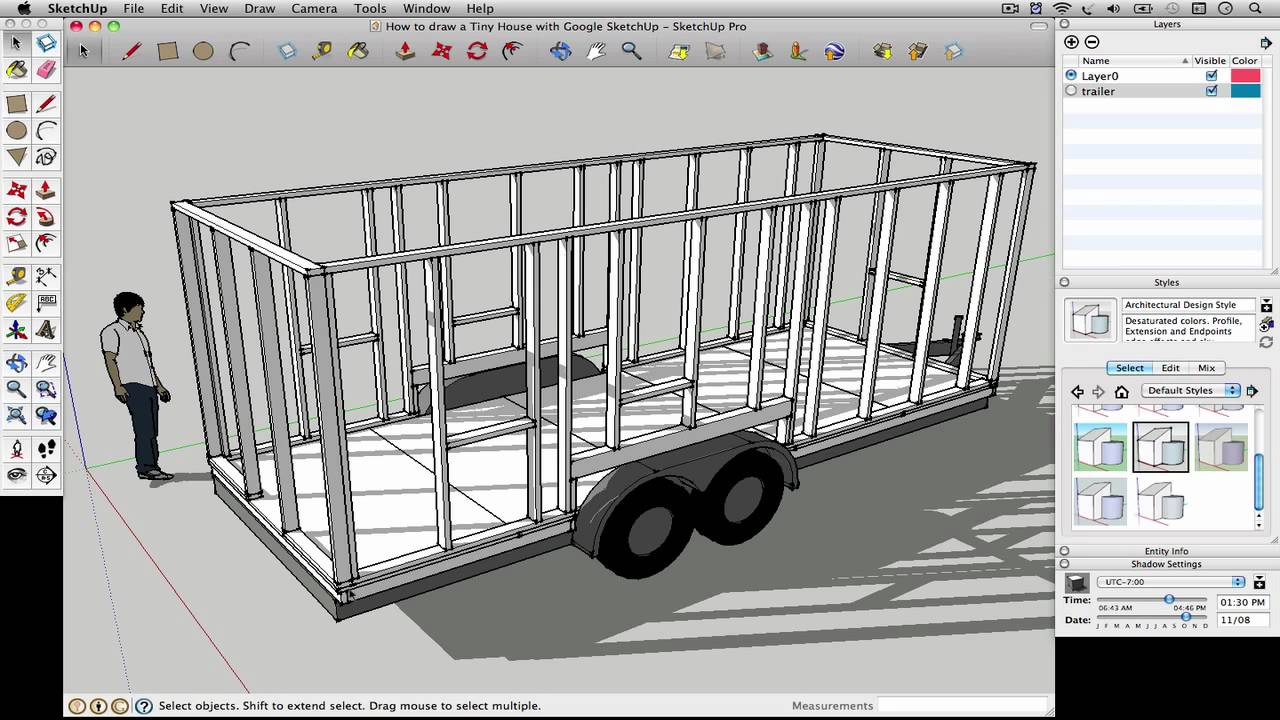Image resolution: width=1280 pixels, height=720 pixels.
Task: Collapse the Entity Info panel
Action: tap(1064, 550)
